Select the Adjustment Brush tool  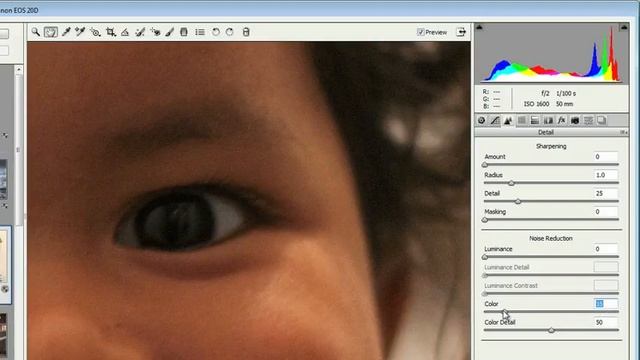coord(169,32)
